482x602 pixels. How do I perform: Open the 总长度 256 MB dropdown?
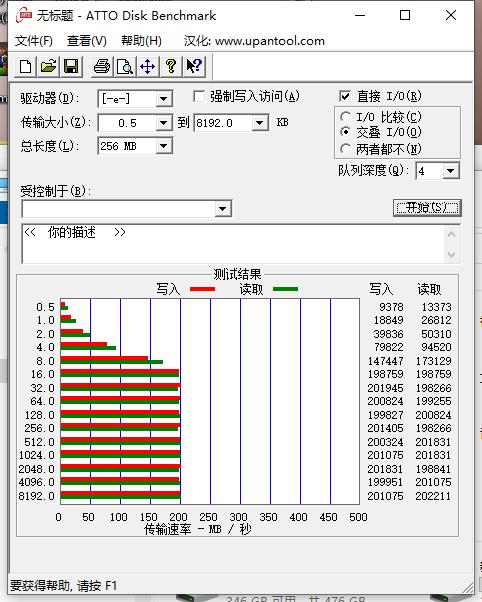[x=164, y=146]
